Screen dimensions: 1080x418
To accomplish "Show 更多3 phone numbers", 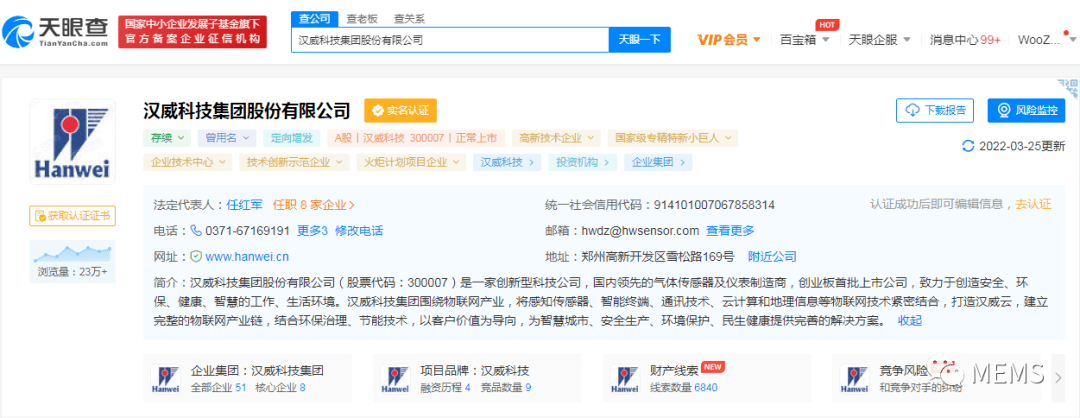I will tap(312, 231).
